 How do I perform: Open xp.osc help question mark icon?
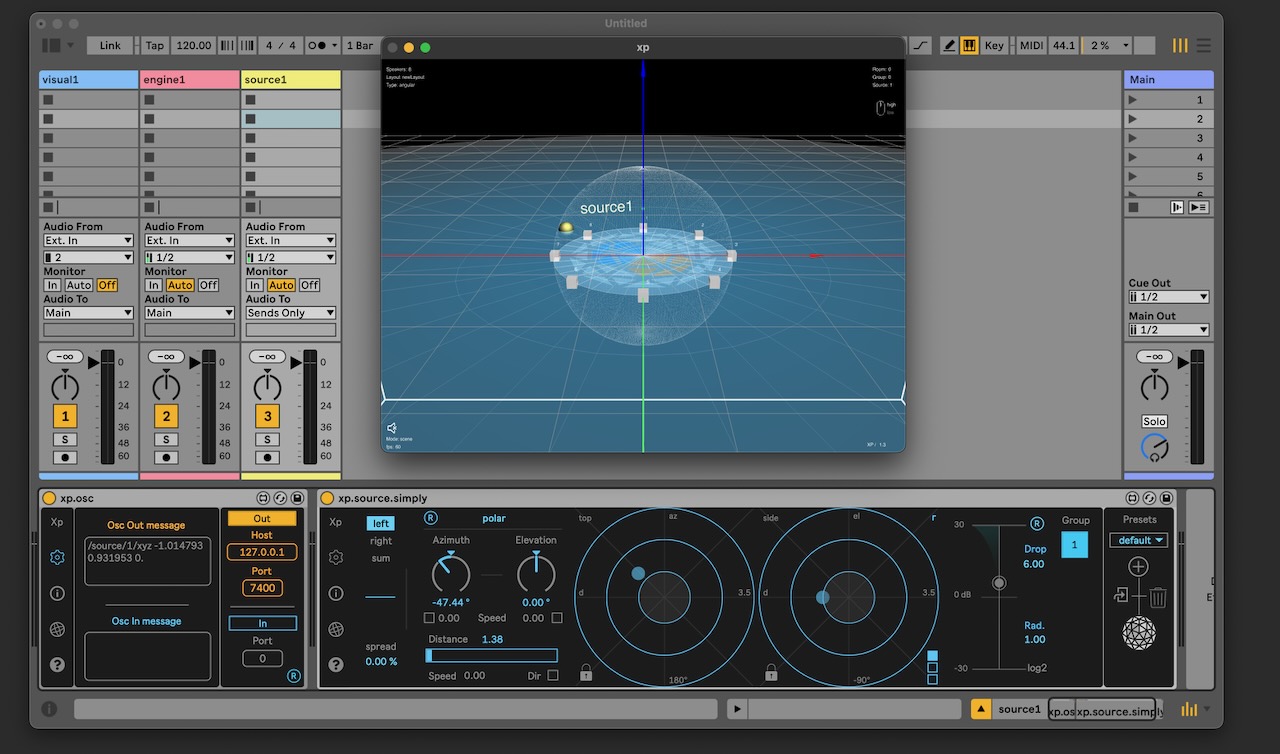(x=57, y=664)
